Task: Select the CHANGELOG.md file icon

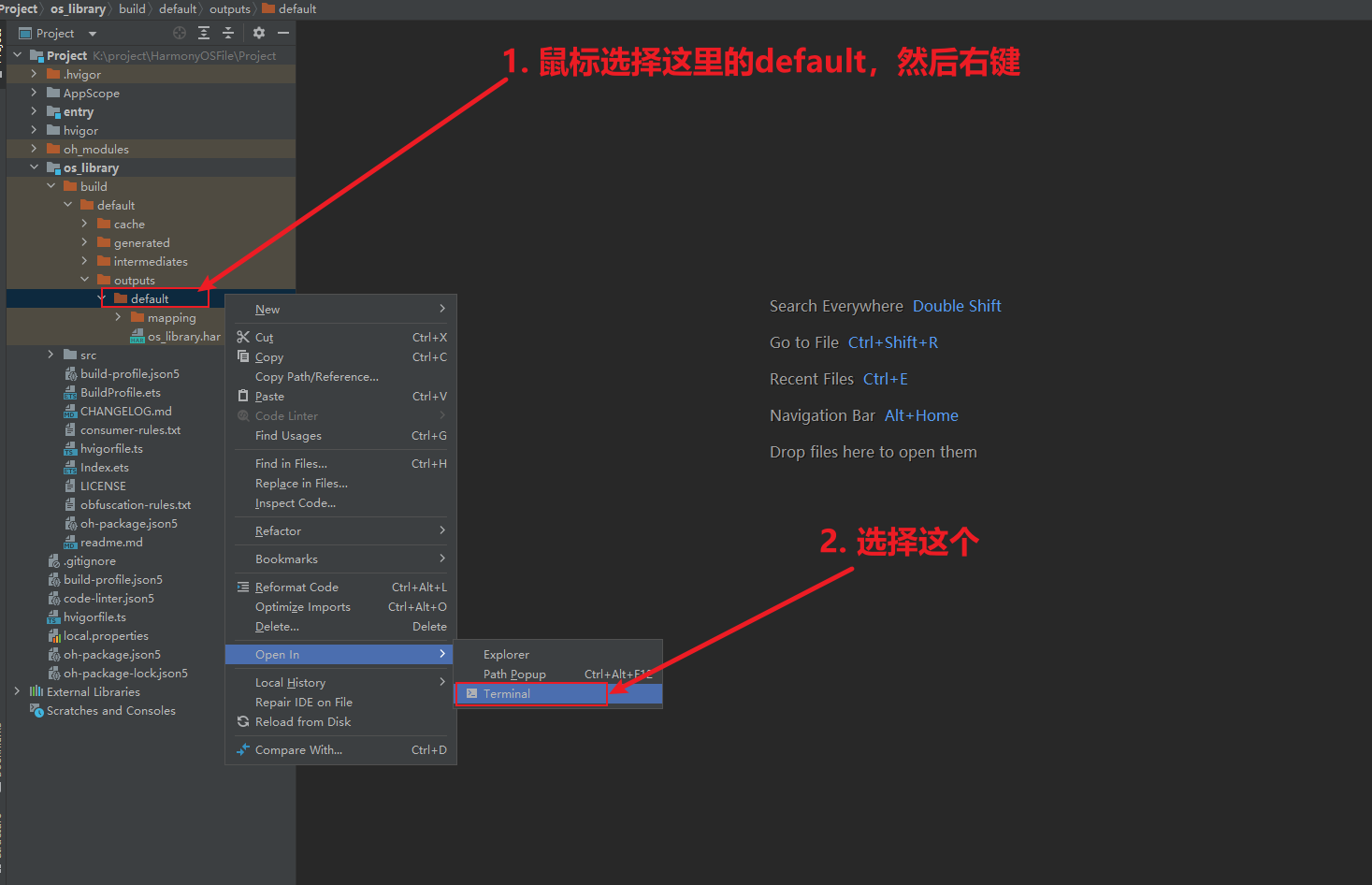Action: click(70, 411)
